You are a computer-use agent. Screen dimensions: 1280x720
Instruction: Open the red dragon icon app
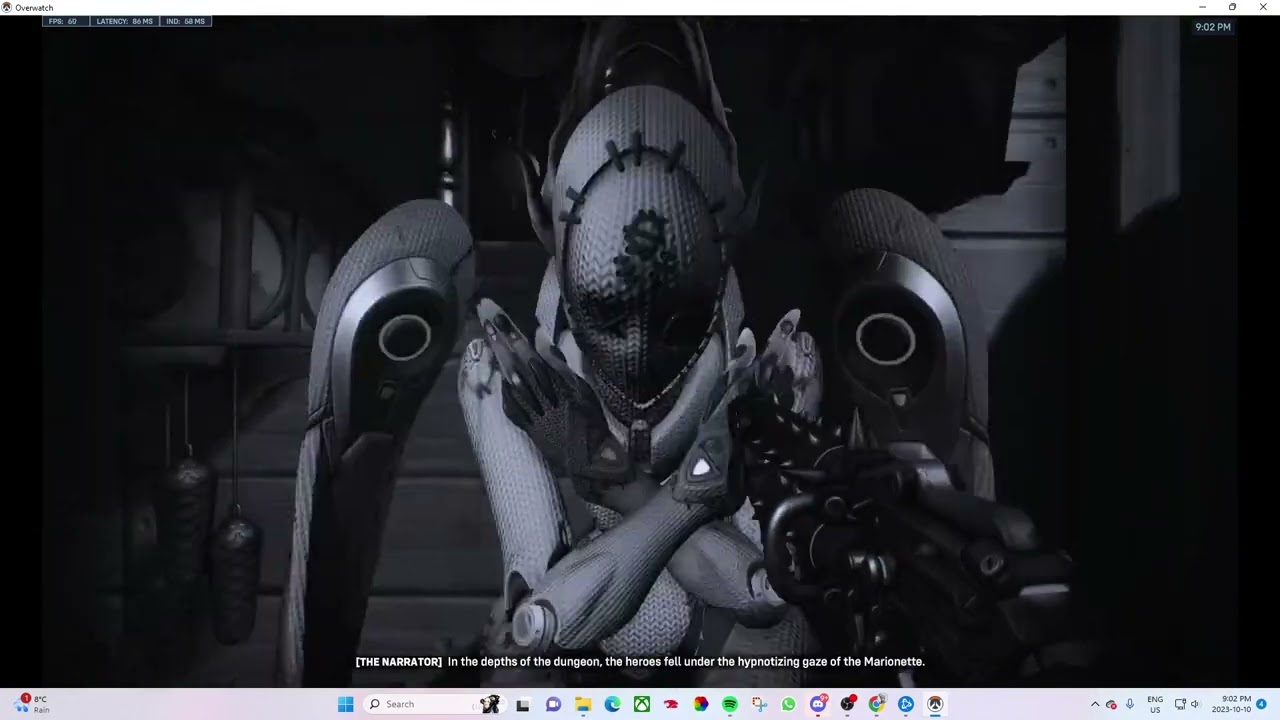(x=671, y=704)
